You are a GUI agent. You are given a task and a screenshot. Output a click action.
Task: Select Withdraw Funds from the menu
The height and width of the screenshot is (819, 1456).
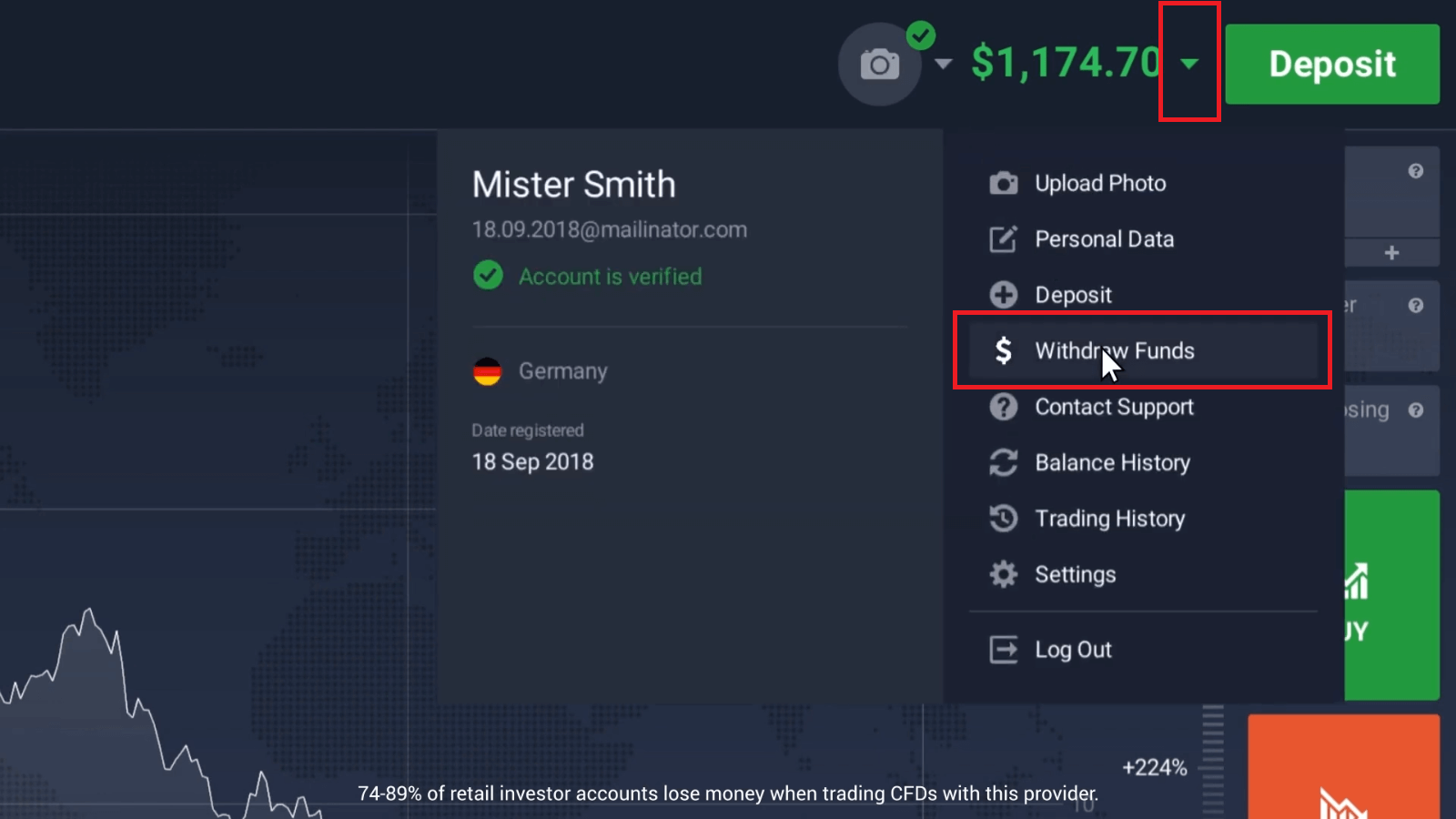[1114, 351]
